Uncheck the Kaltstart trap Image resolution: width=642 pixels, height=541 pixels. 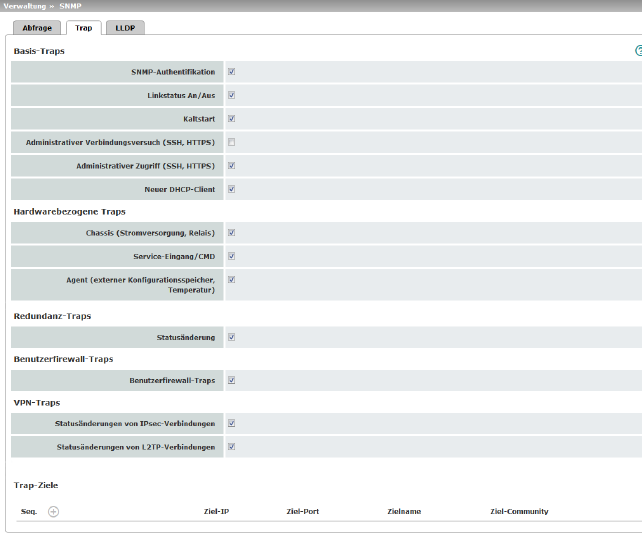point(231,119)
